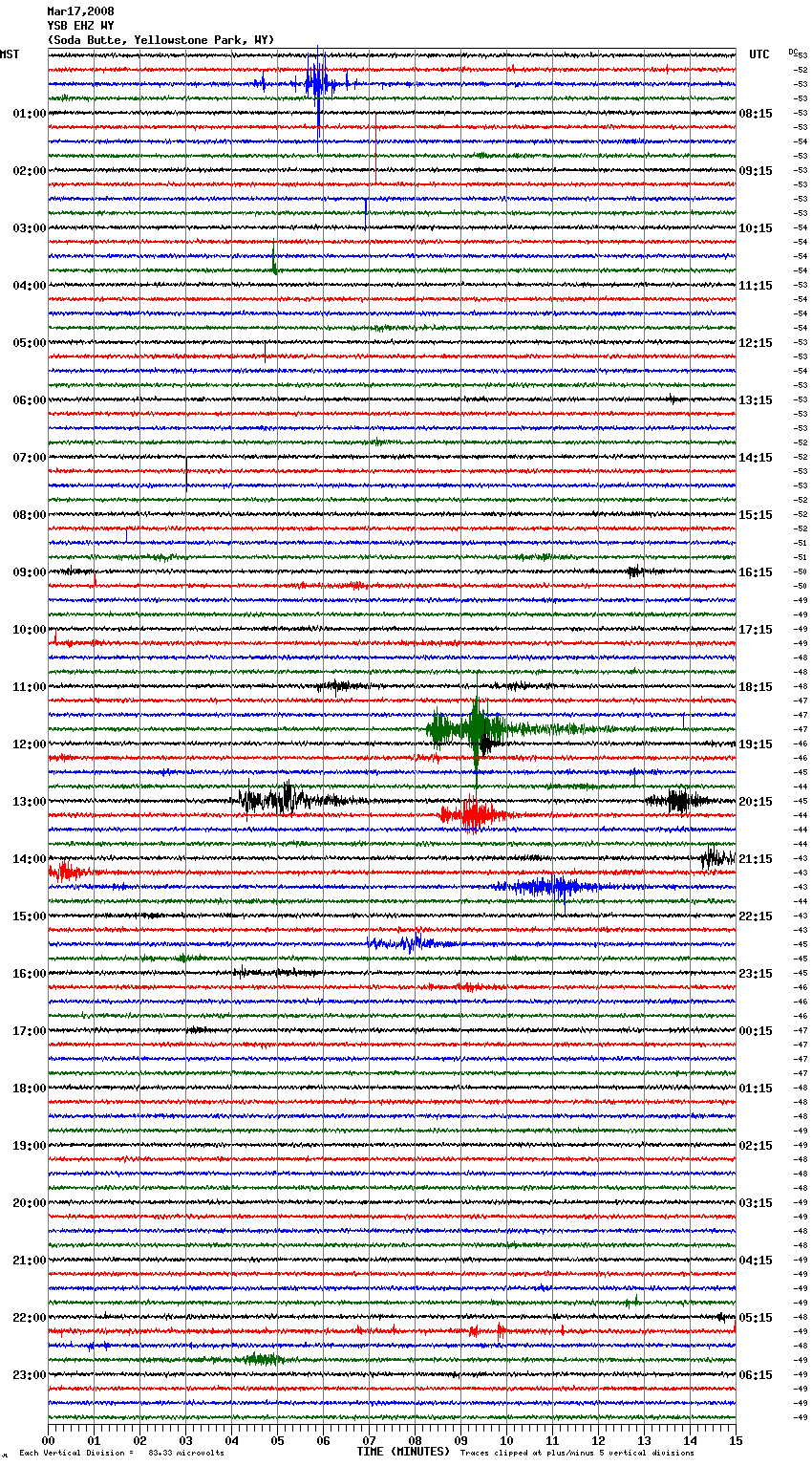Click the 09:00 MST row label
Screen dimensions: 812x1466
click(30, 572)
